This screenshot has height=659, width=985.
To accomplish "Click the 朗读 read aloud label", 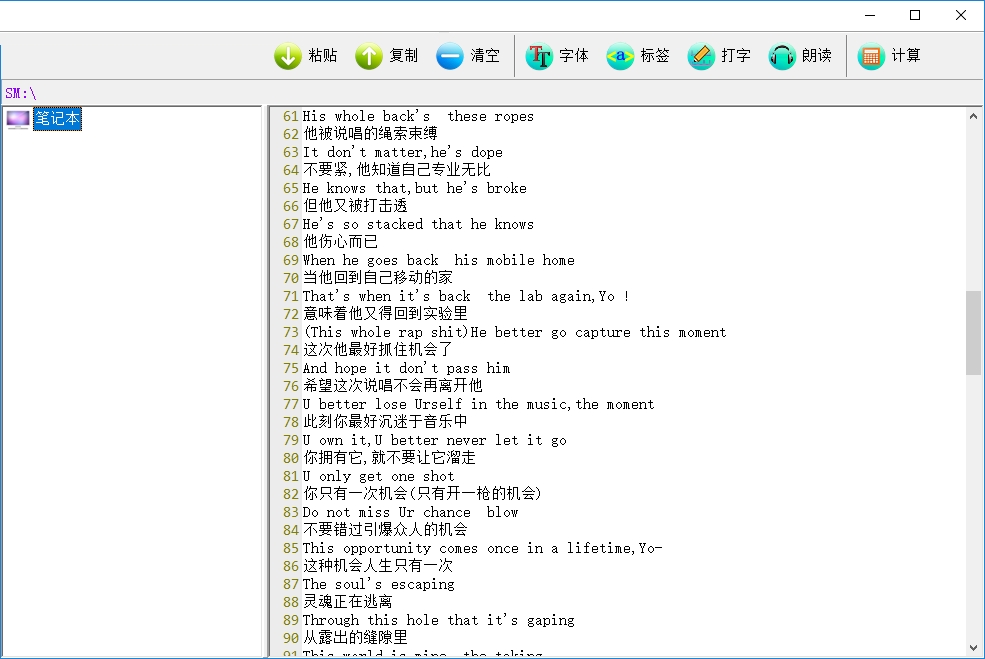I will point(817,56).
